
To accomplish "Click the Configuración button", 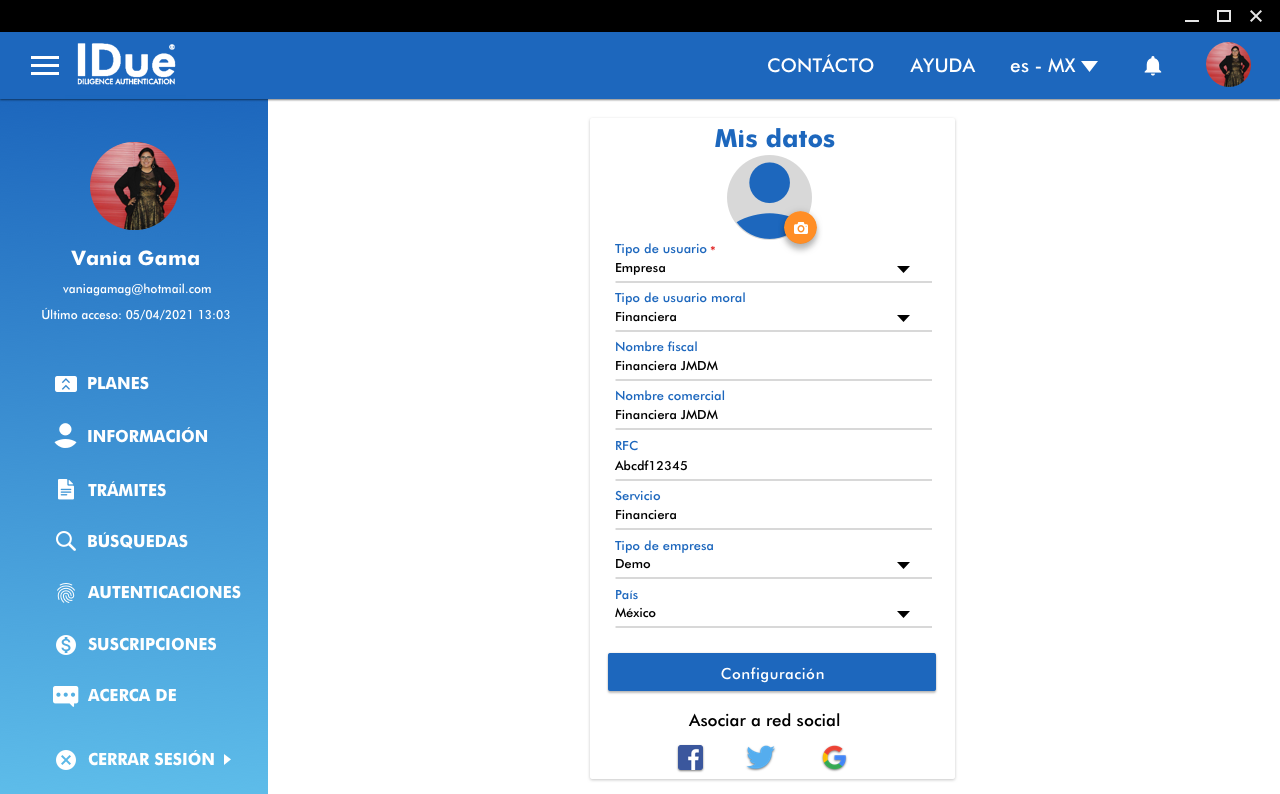I will 772,673.
